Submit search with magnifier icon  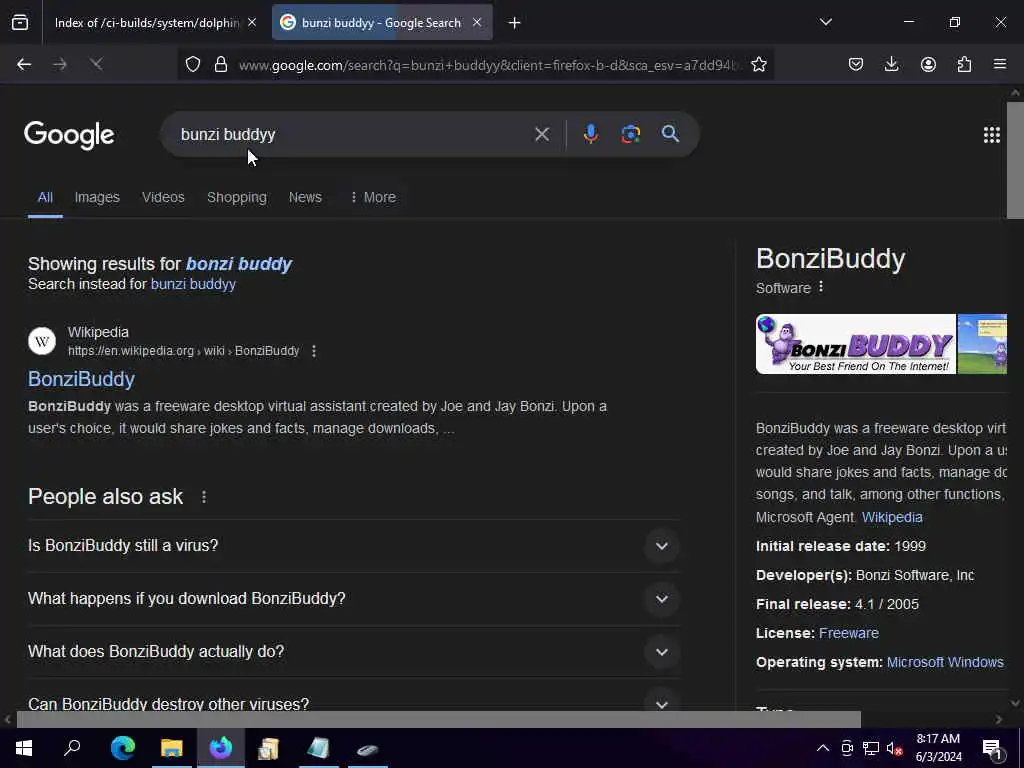pyautogui.click(x=670, y=134)
